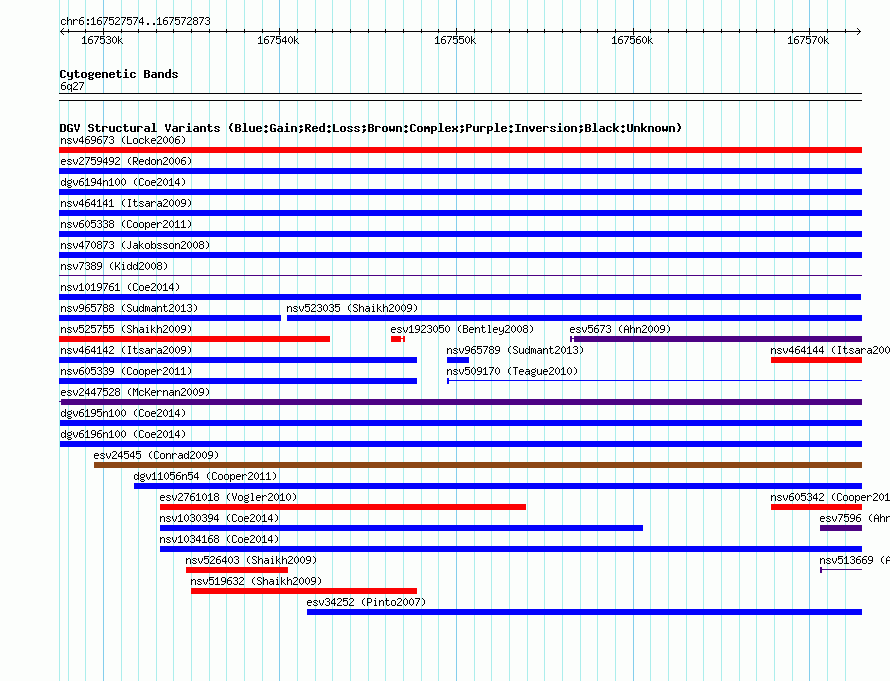Select the nsv605342 Cooper label
Screen dimensions: 890x681
click(x=830, y=497)
